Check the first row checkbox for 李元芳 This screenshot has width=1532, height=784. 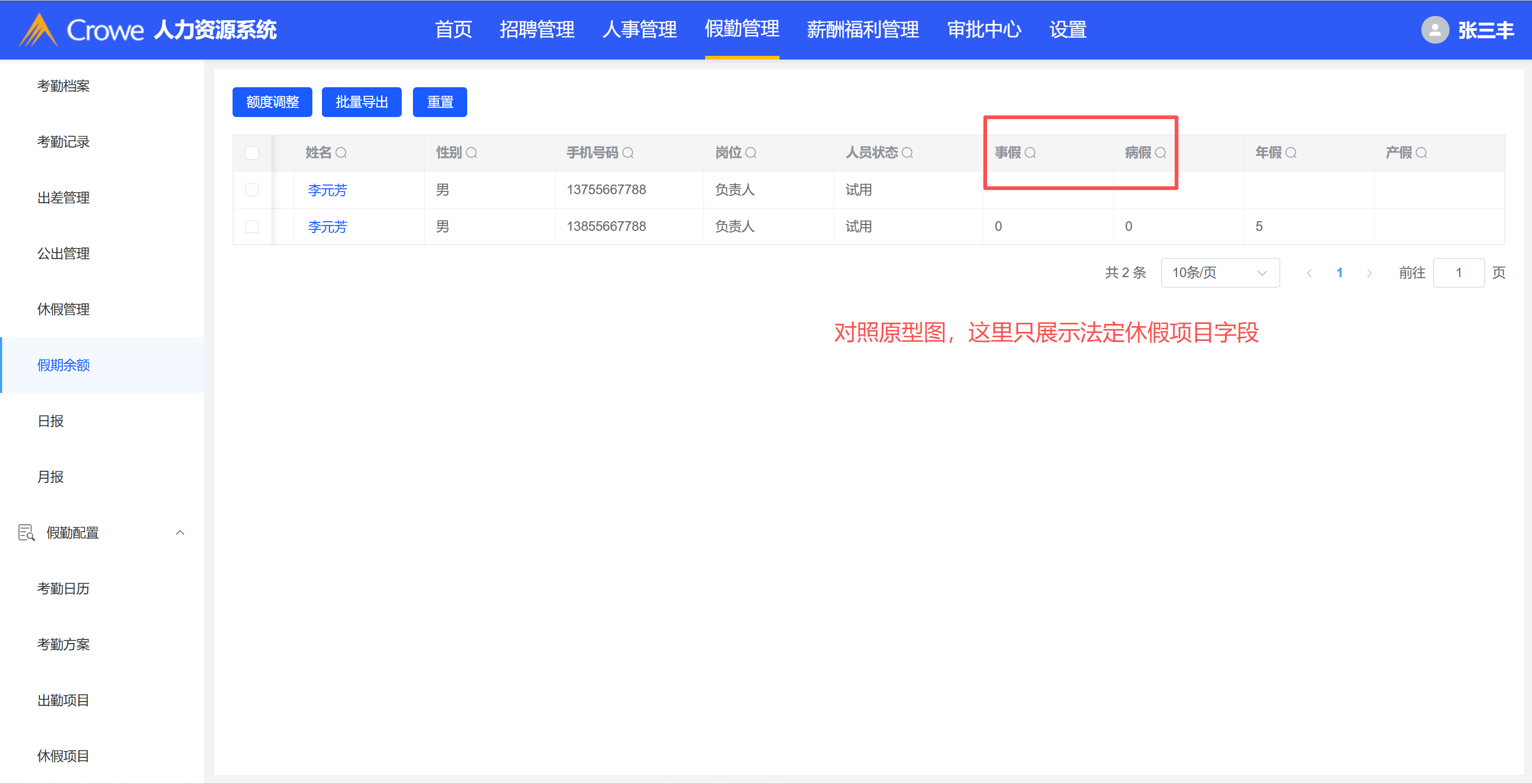[252, 189]
